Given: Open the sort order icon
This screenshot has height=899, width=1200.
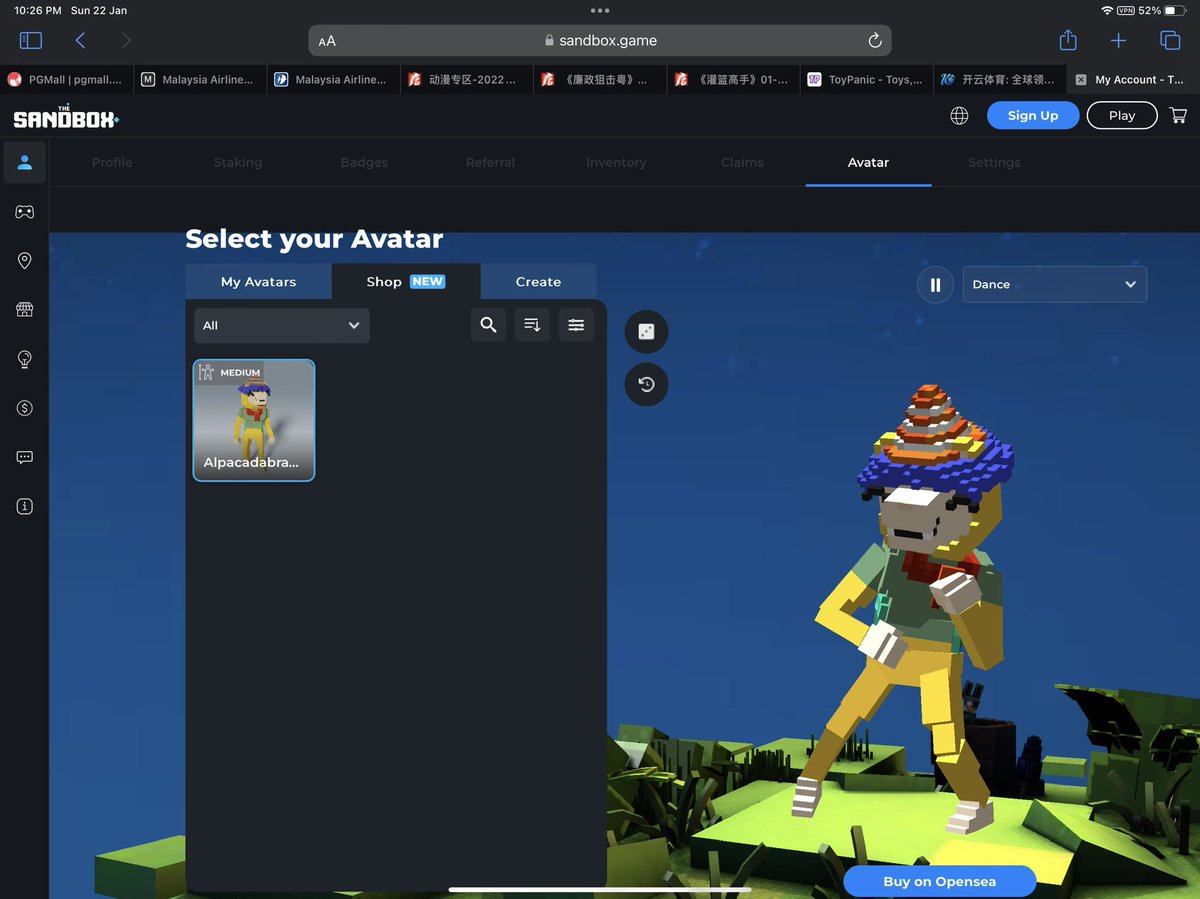Looking at the screenshot, I should pos(532,325).
